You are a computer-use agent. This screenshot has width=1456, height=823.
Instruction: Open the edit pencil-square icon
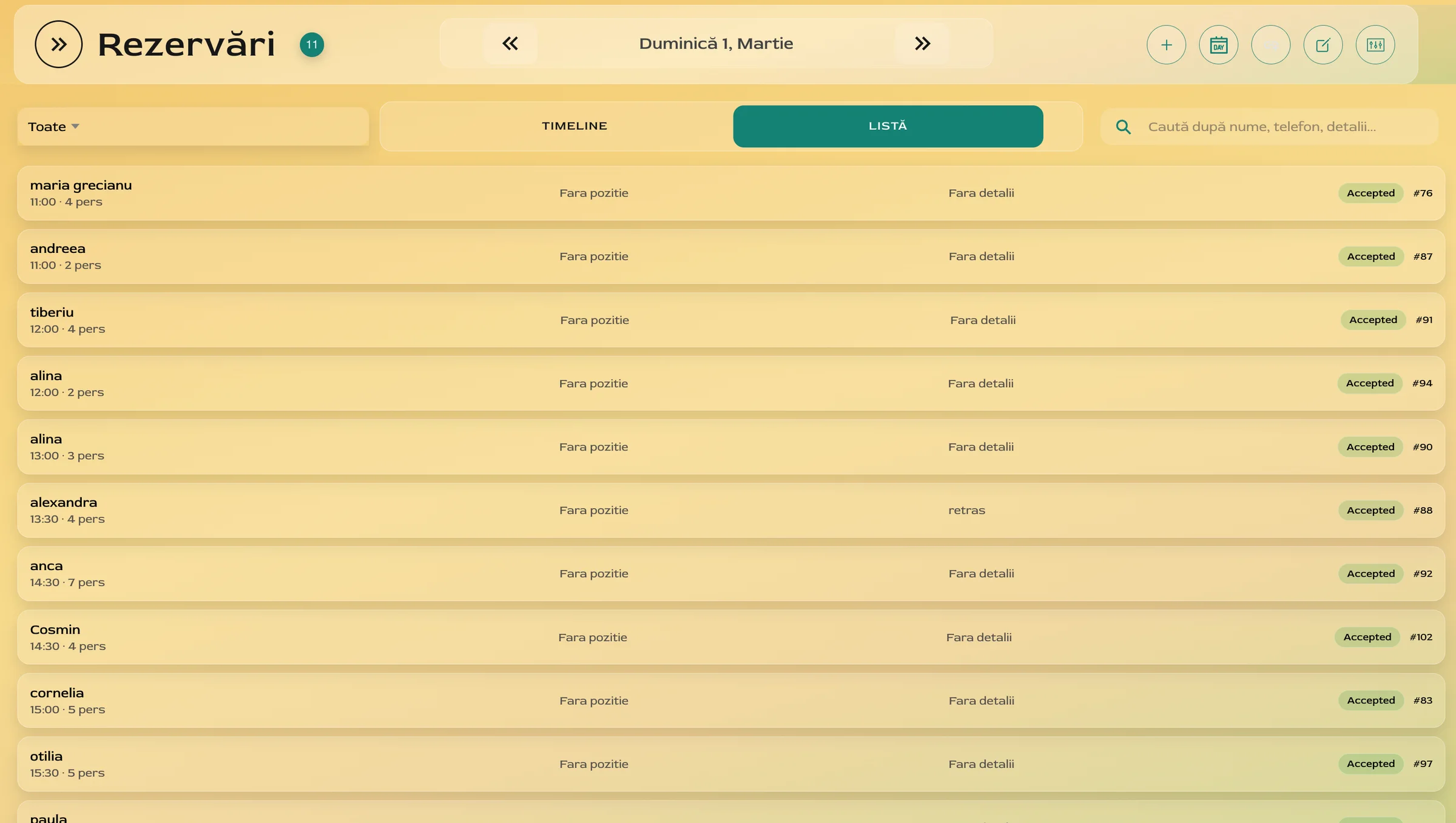(1323, 45)
